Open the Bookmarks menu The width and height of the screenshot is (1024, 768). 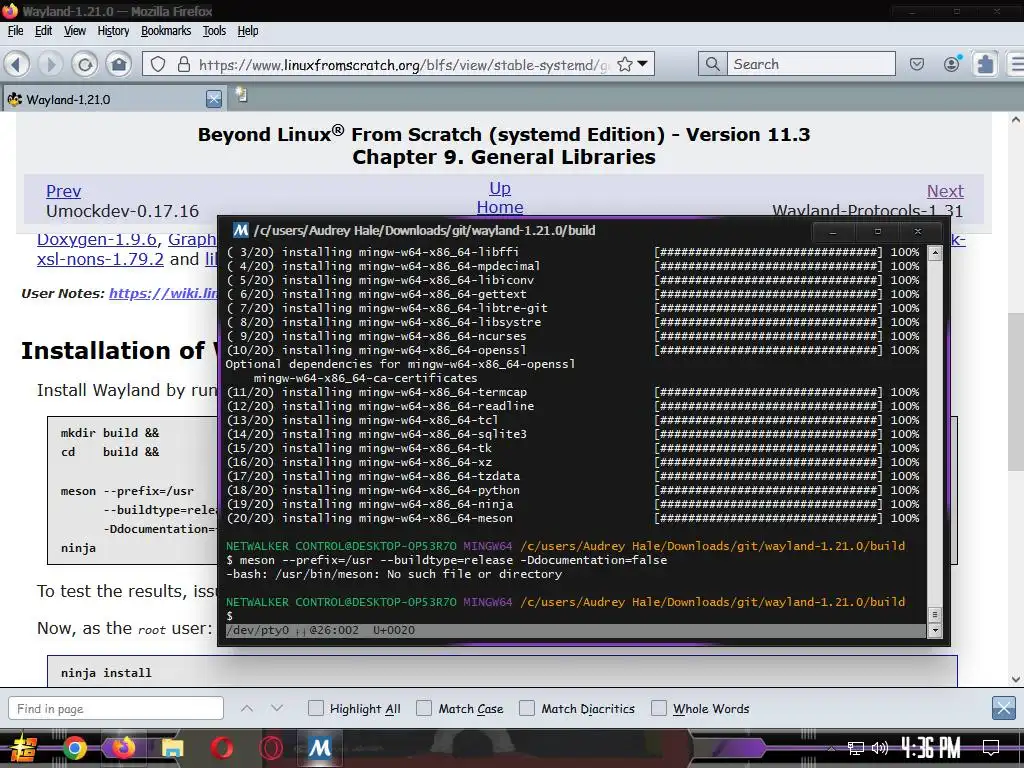pos(166,31)
